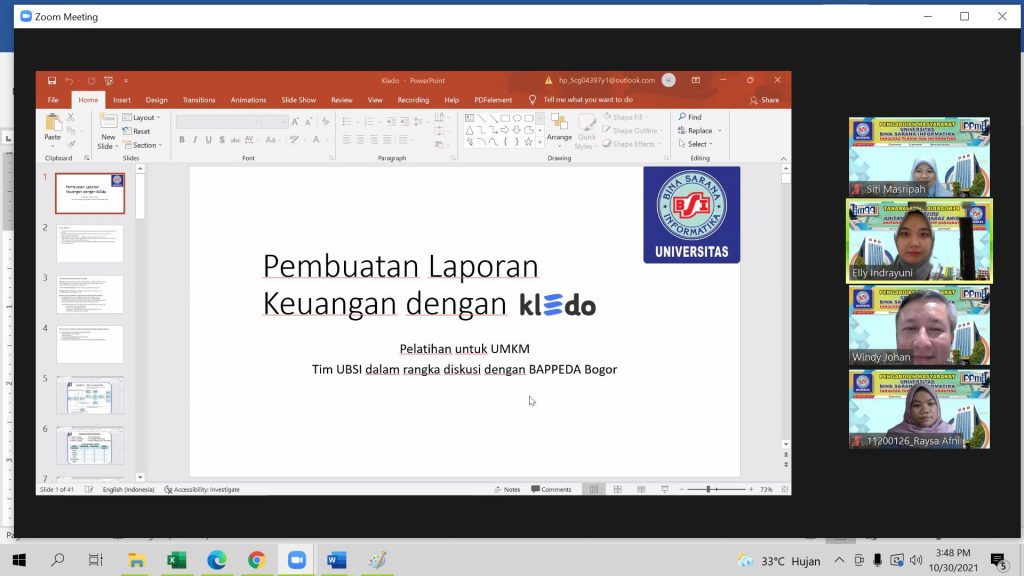Switch to the Animations tab

point(248,100)
